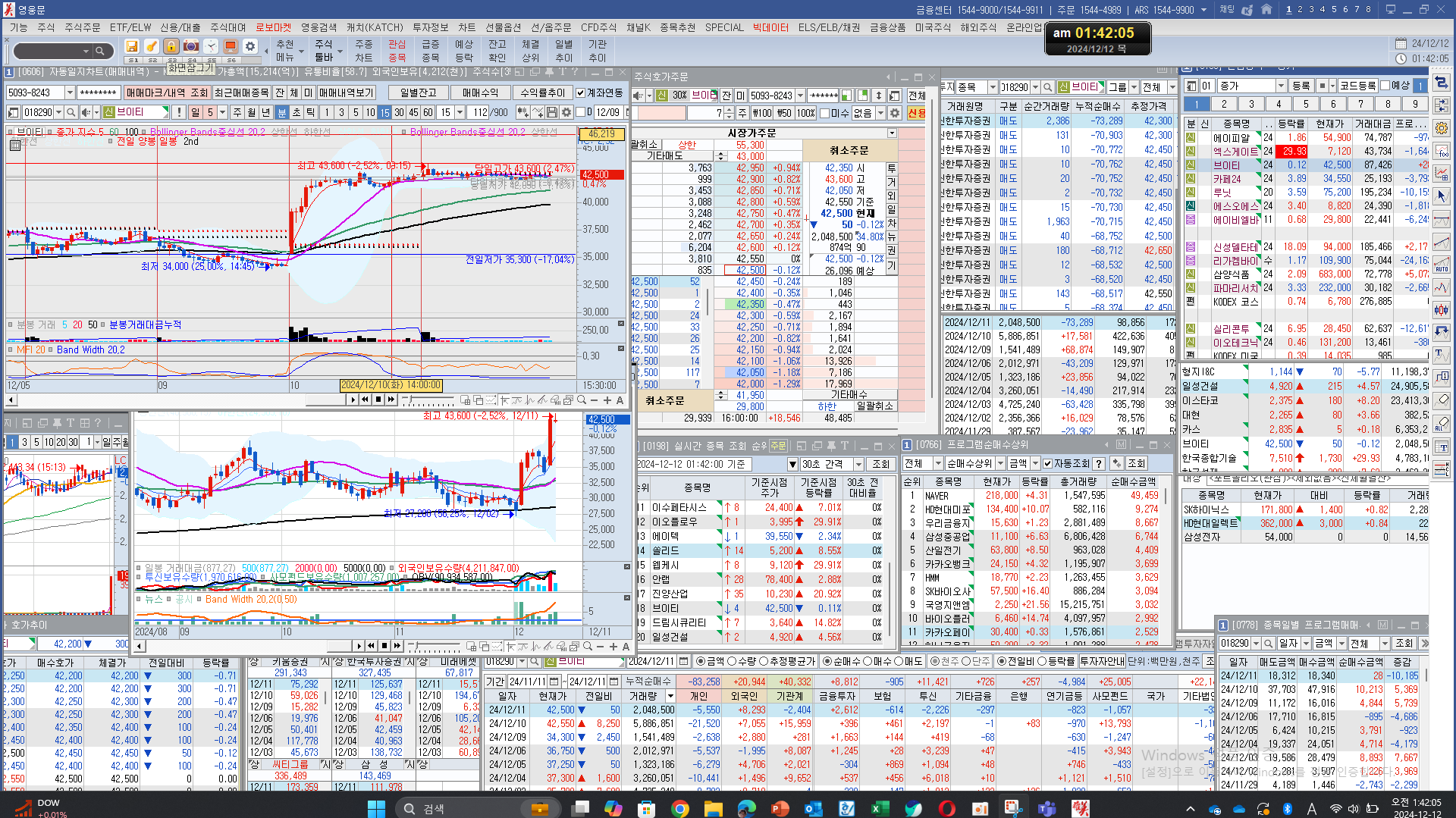Select watchlist group tab 5
This screenshot has width=1456, height=818.
[x=1306, y=105]
